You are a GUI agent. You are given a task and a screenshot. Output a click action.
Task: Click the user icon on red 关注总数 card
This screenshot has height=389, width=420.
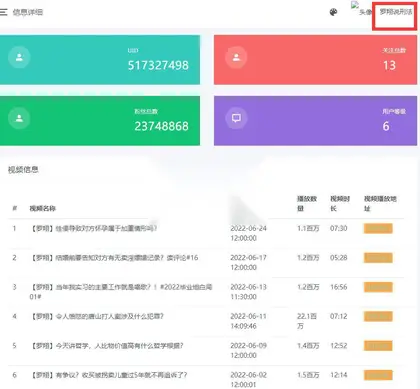[x=236, y=57]
